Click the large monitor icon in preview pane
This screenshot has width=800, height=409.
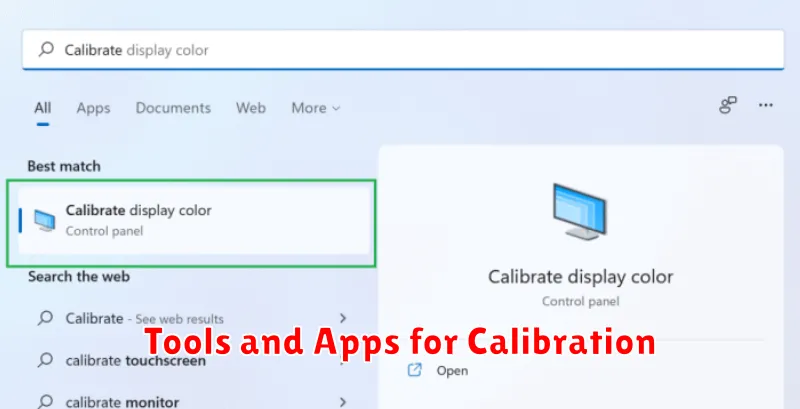point(580,212)
